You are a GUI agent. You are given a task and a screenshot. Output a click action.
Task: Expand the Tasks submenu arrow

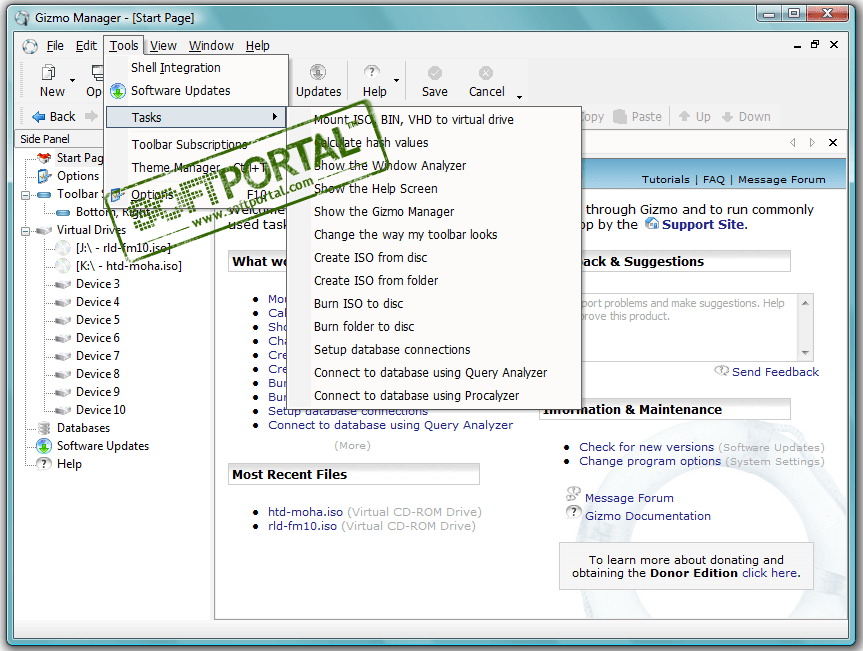pos(274,117)
